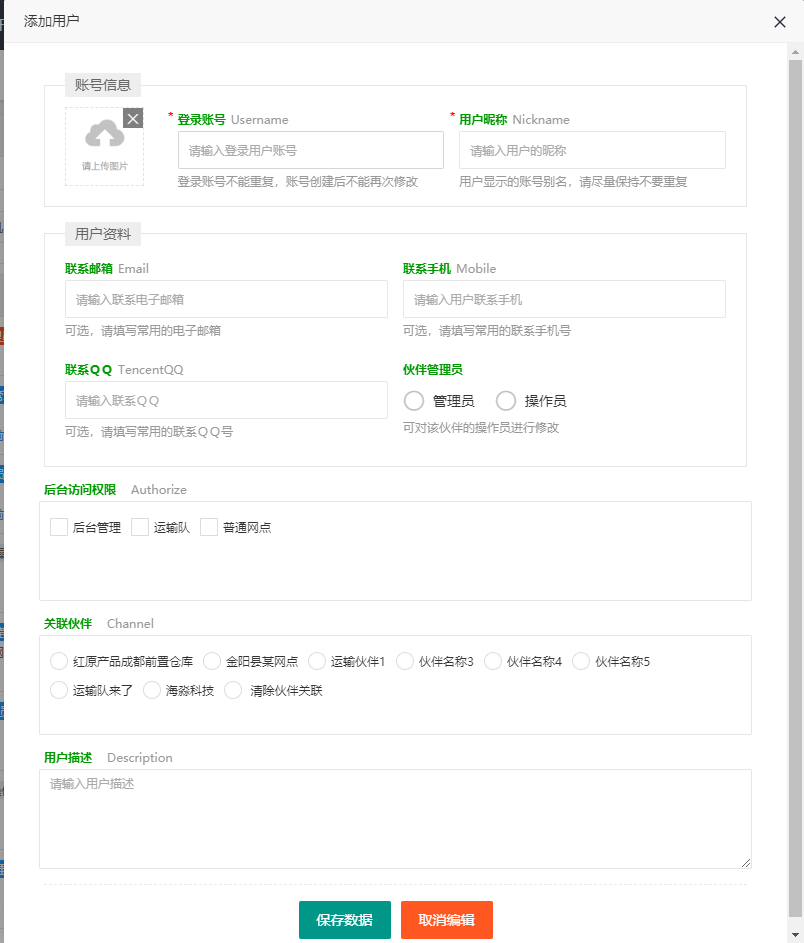Choose partner 伙伴名称4
Screen dimensions: 804x943
[x=493, y=662]
